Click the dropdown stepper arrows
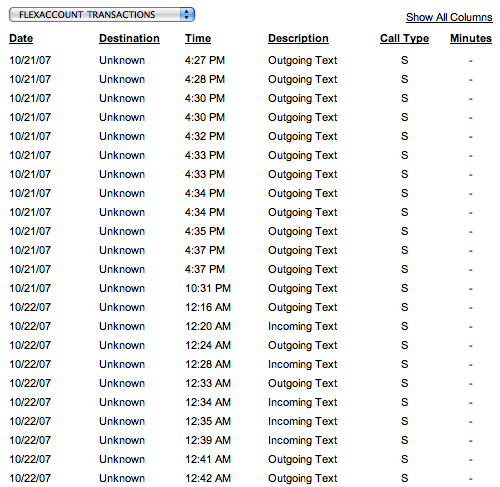Image resolution: width=500 pixels, height=487 pixels. coord(187,15)
